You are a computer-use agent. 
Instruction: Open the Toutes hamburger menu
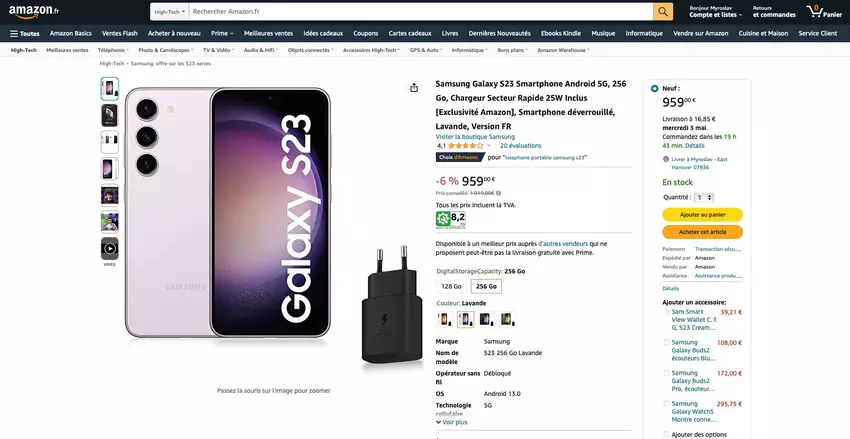click(x=25, y=33)
